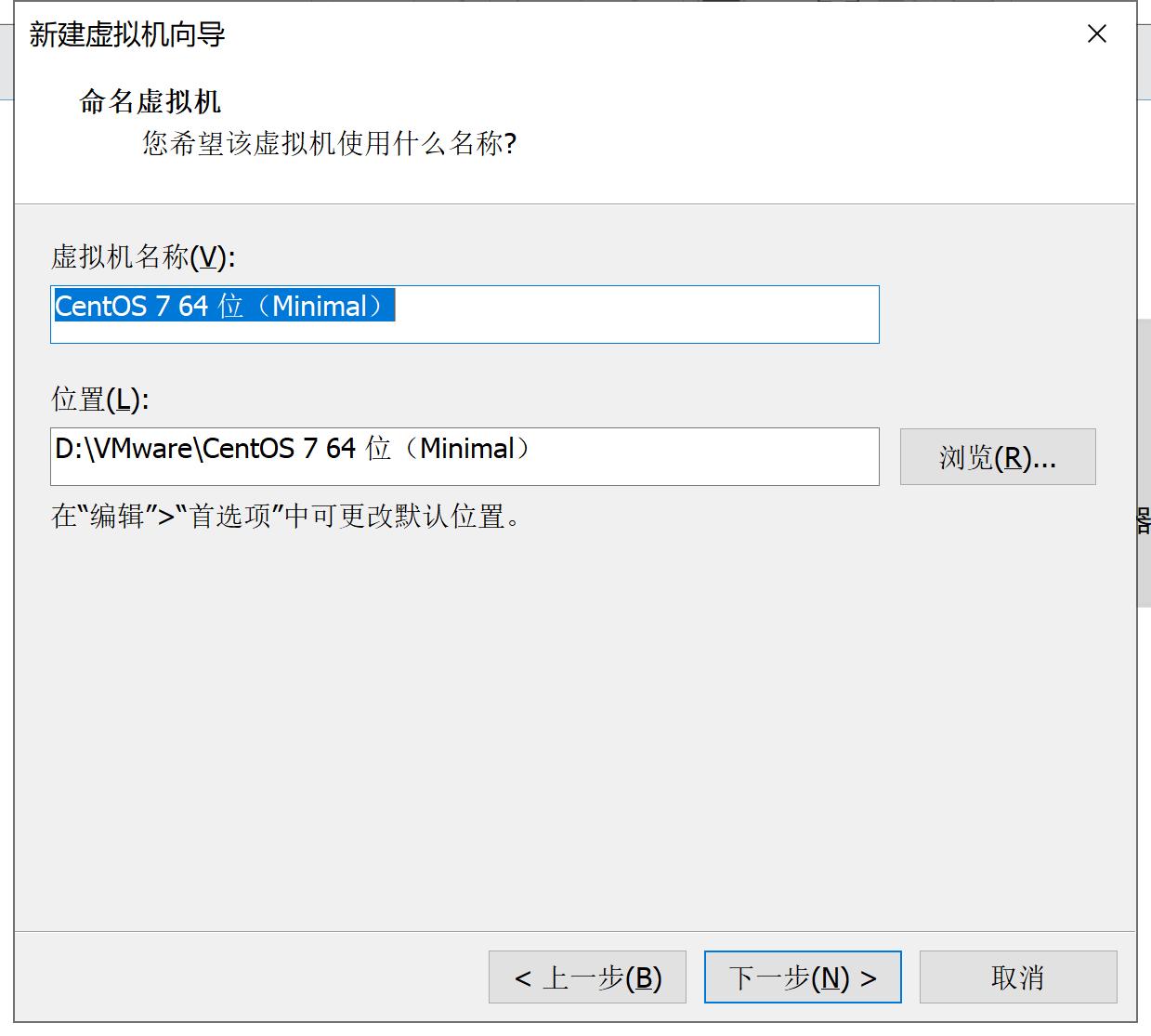This screenshot has height=1036, width=1151.
Task: Close the 新建虚拟机向导 dialog
Action: (1096, 33)
